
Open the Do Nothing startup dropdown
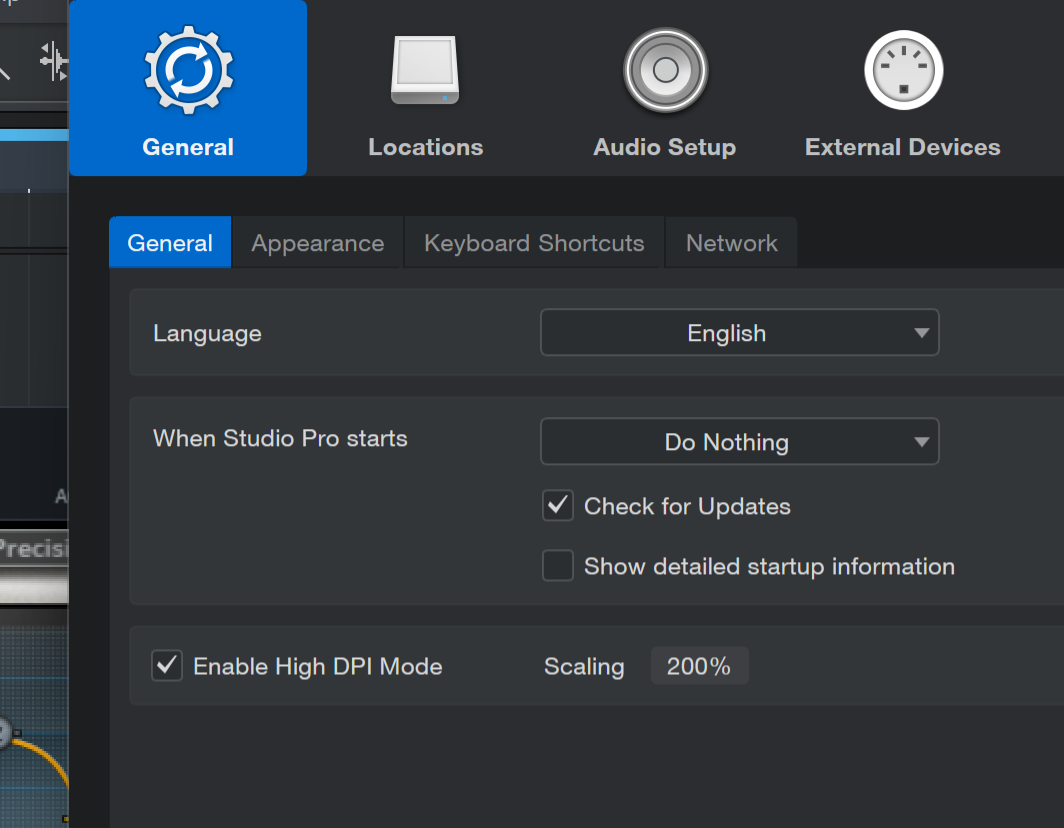(x=740, y=442)
